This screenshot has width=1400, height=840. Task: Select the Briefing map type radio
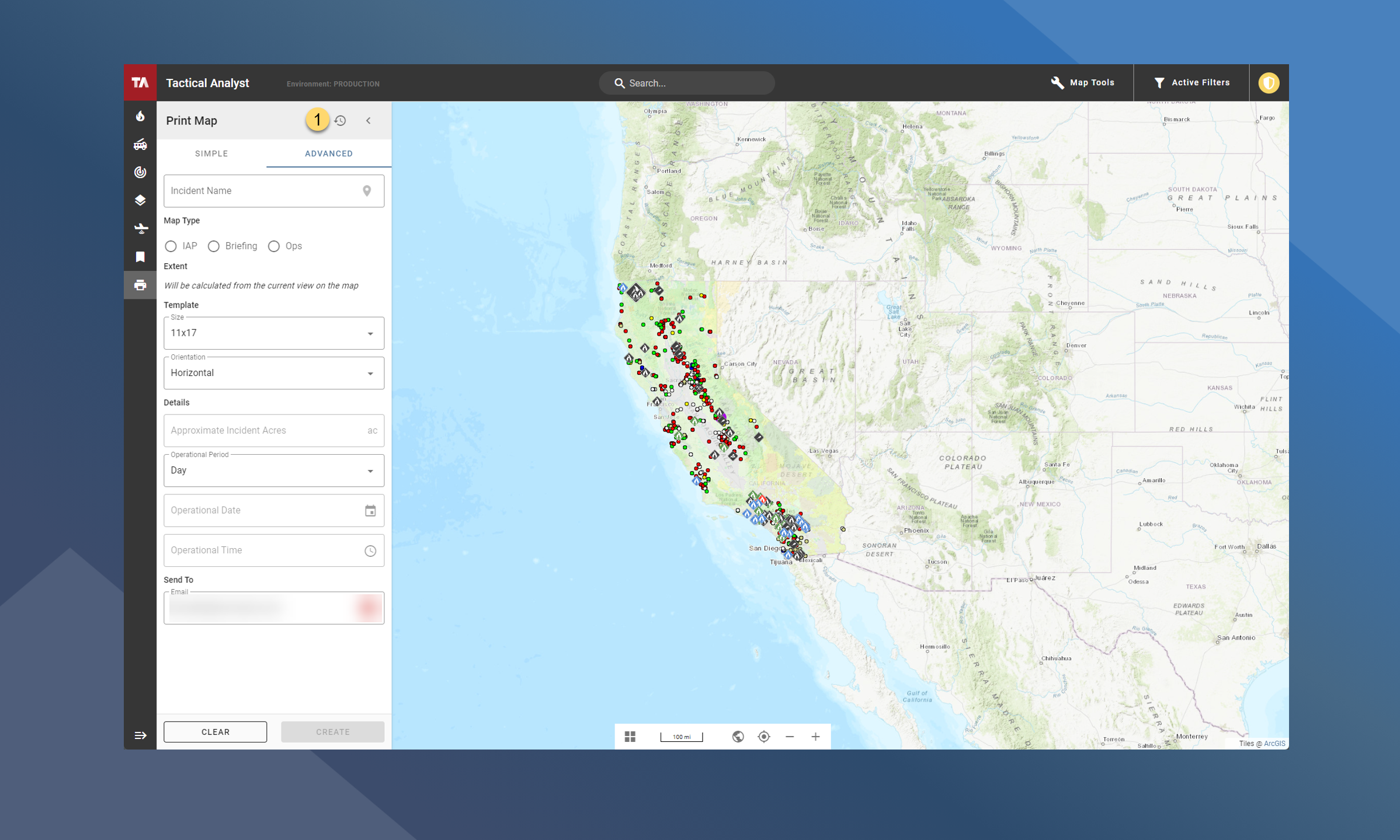(x=214, y=246)
